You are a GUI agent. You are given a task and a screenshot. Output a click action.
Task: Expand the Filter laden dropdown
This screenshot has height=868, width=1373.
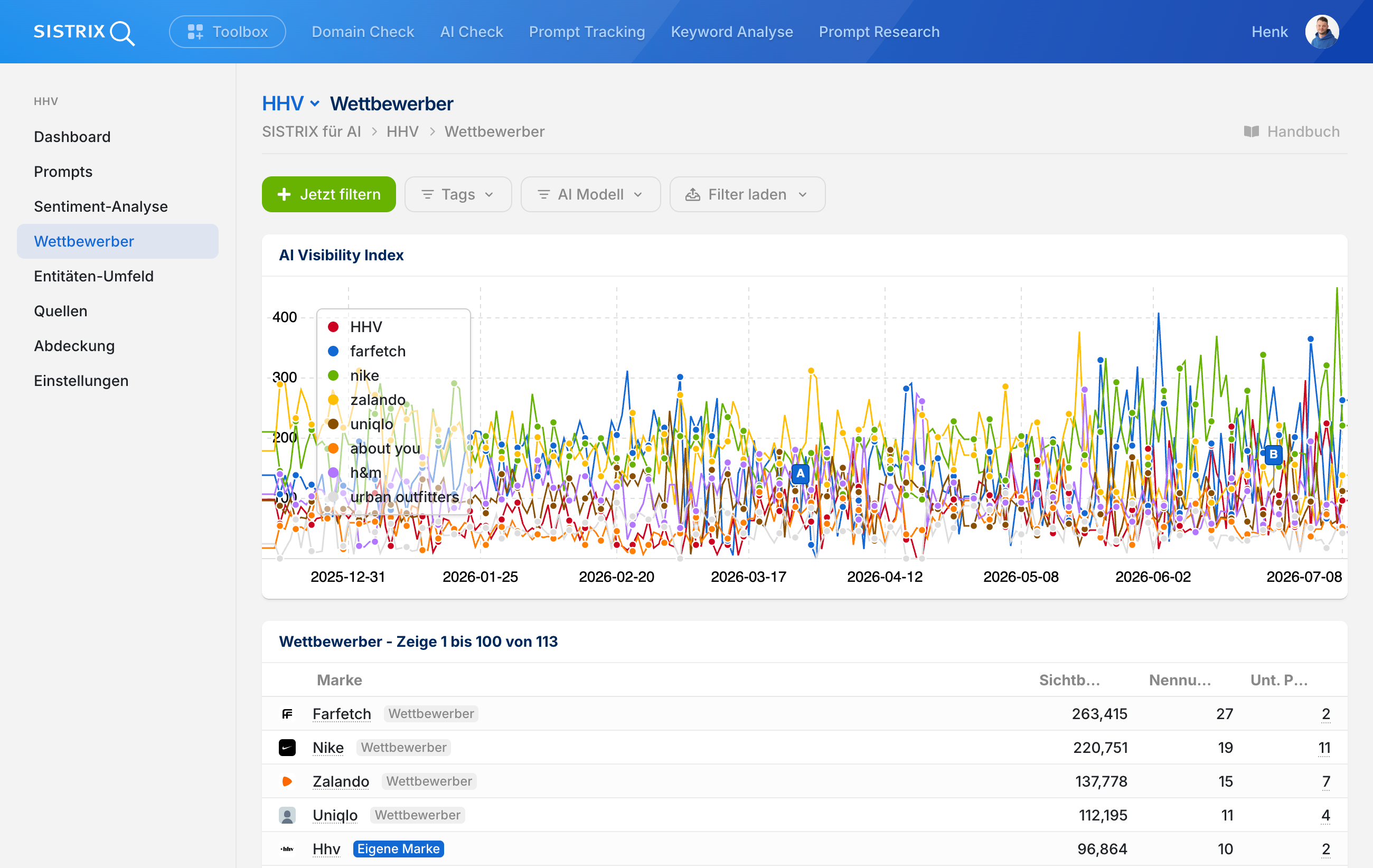point(747,194)
